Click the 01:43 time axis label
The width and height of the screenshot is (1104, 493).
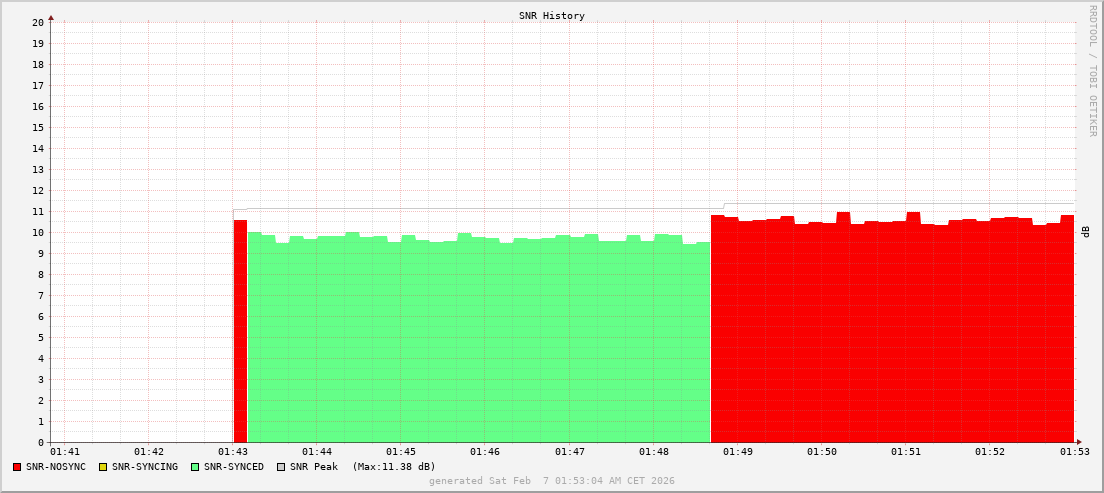coord(232,452)
